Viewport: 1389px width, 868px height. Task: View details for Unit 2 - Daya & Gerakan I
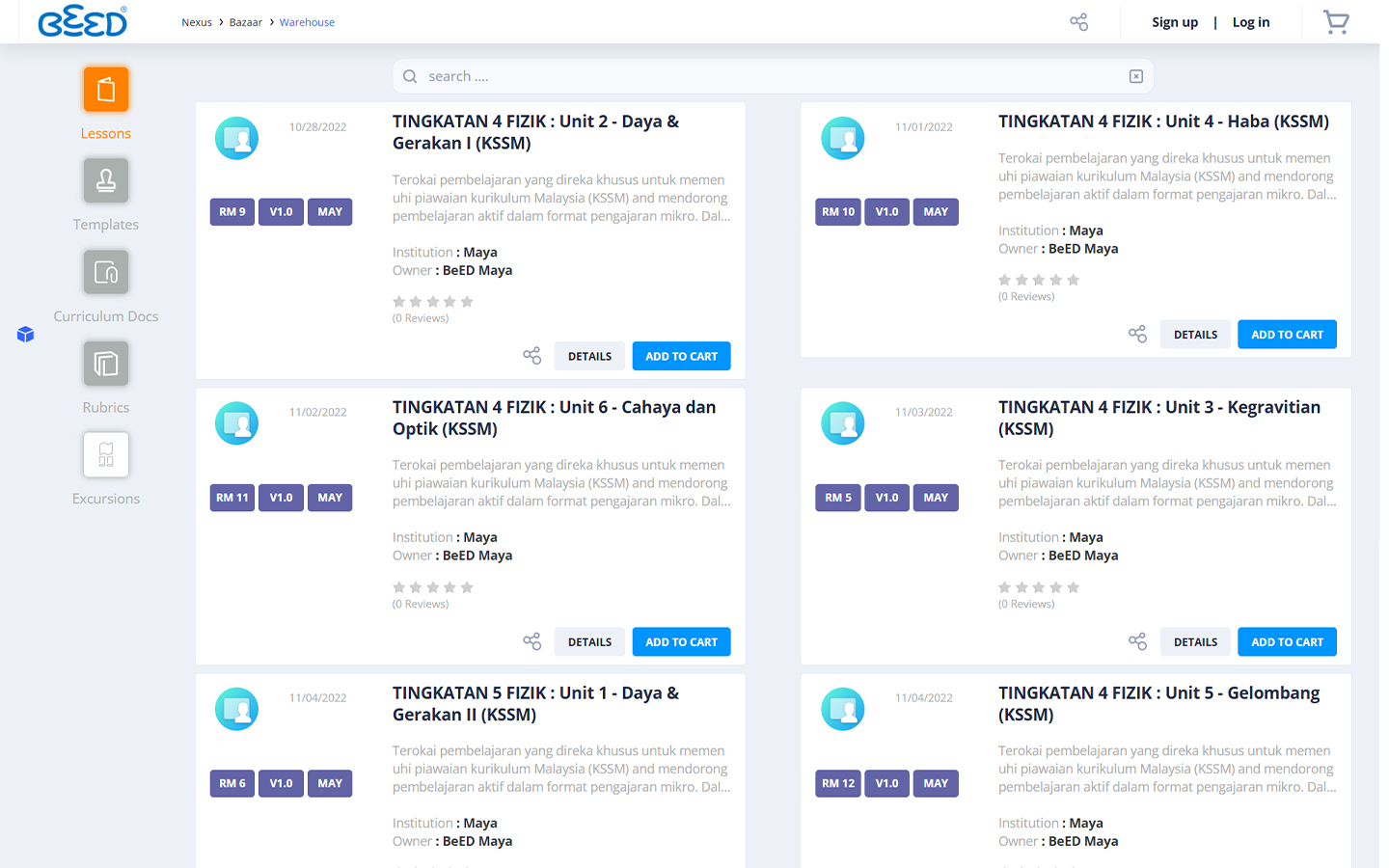[589, 356]
